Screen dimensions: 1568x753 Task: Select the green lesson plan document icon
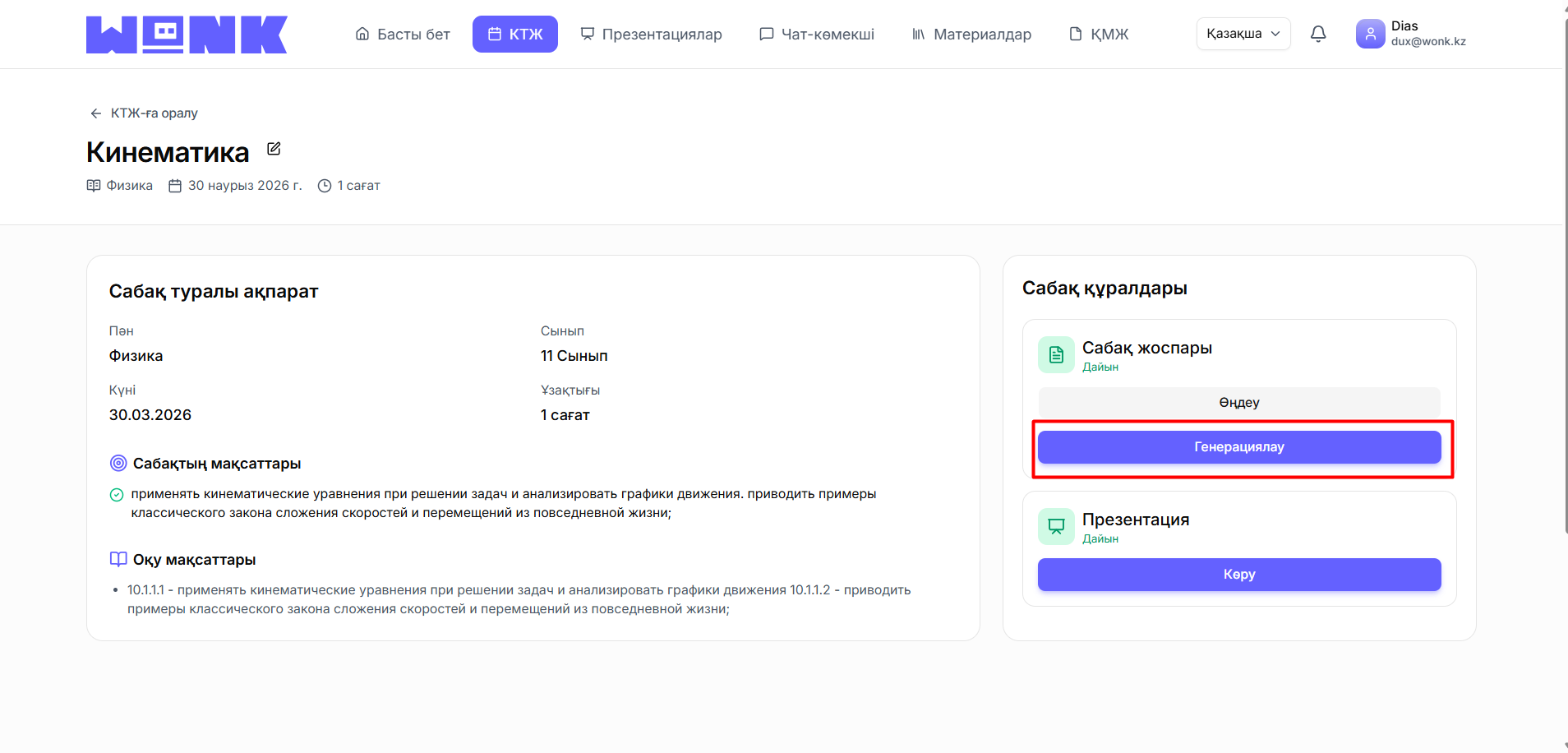(x=1057, y=354)
